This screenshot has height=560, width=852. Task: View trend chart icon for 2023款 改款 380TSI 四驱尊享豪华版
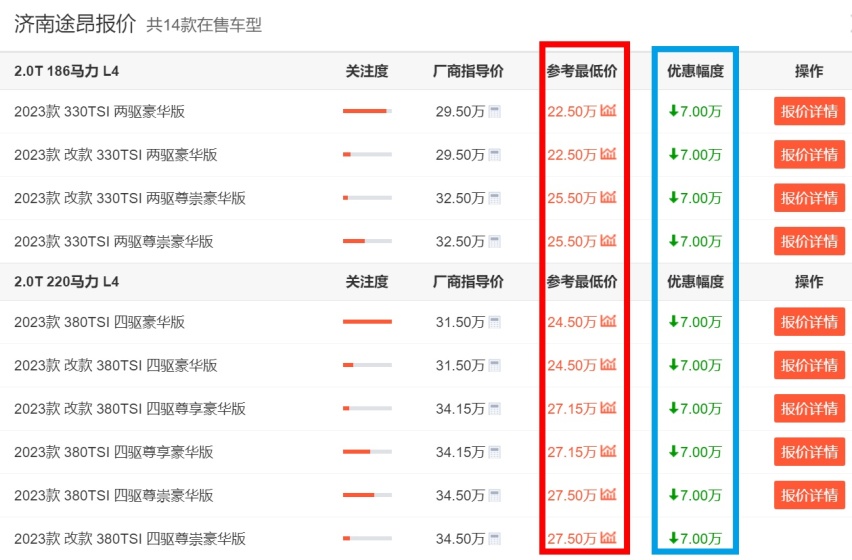[608, 407]
